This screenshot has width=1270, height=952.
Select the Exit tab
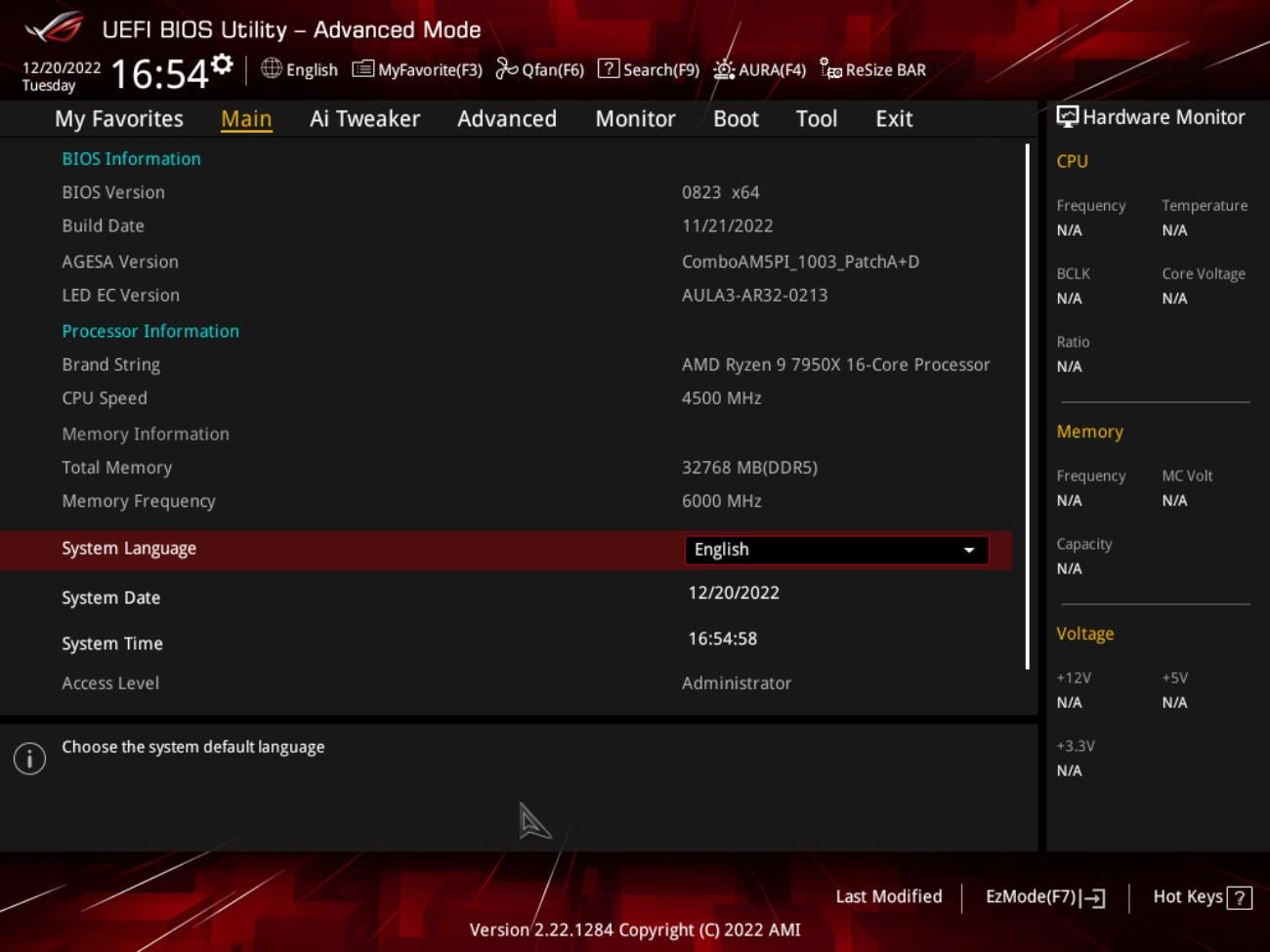tap(894, 119)
